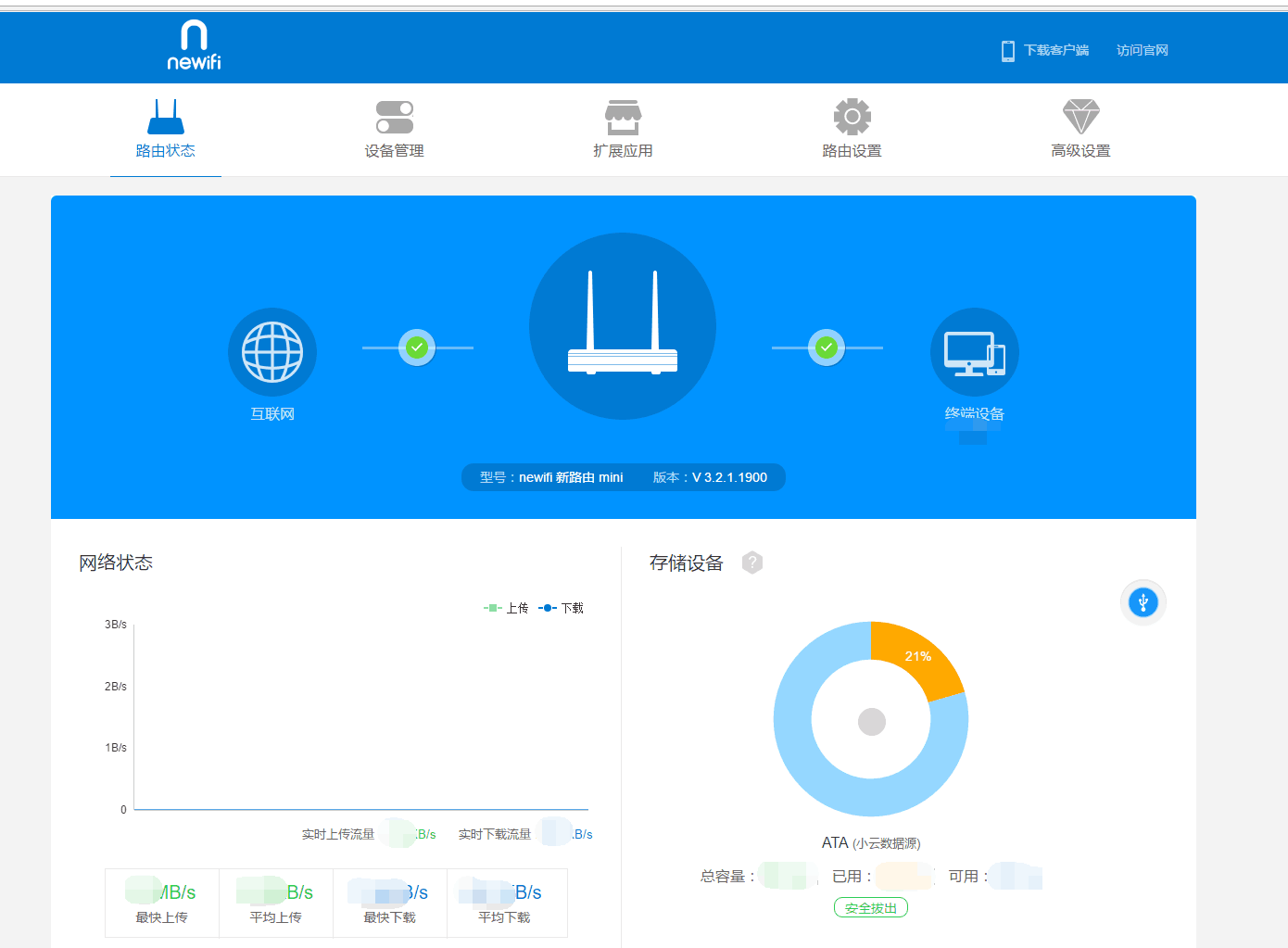1288x948 pixels.
Task: Click the internet connection check mark
Action: [417, 348]
